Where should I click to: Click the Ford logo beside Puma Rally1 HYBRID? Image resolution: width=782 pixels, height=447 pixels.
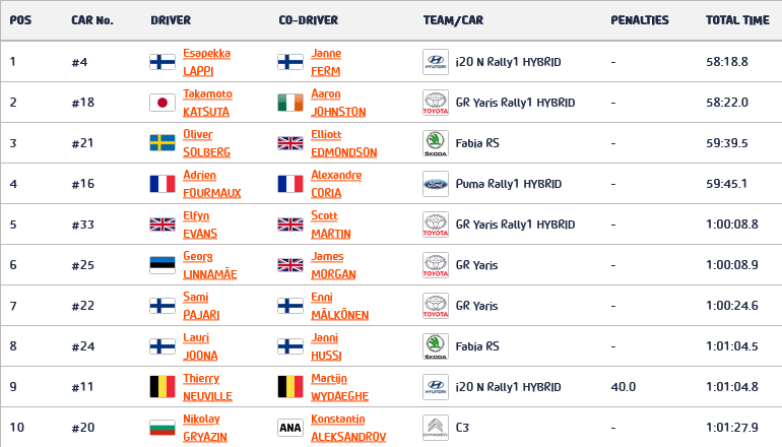click(x=435, y=184)
